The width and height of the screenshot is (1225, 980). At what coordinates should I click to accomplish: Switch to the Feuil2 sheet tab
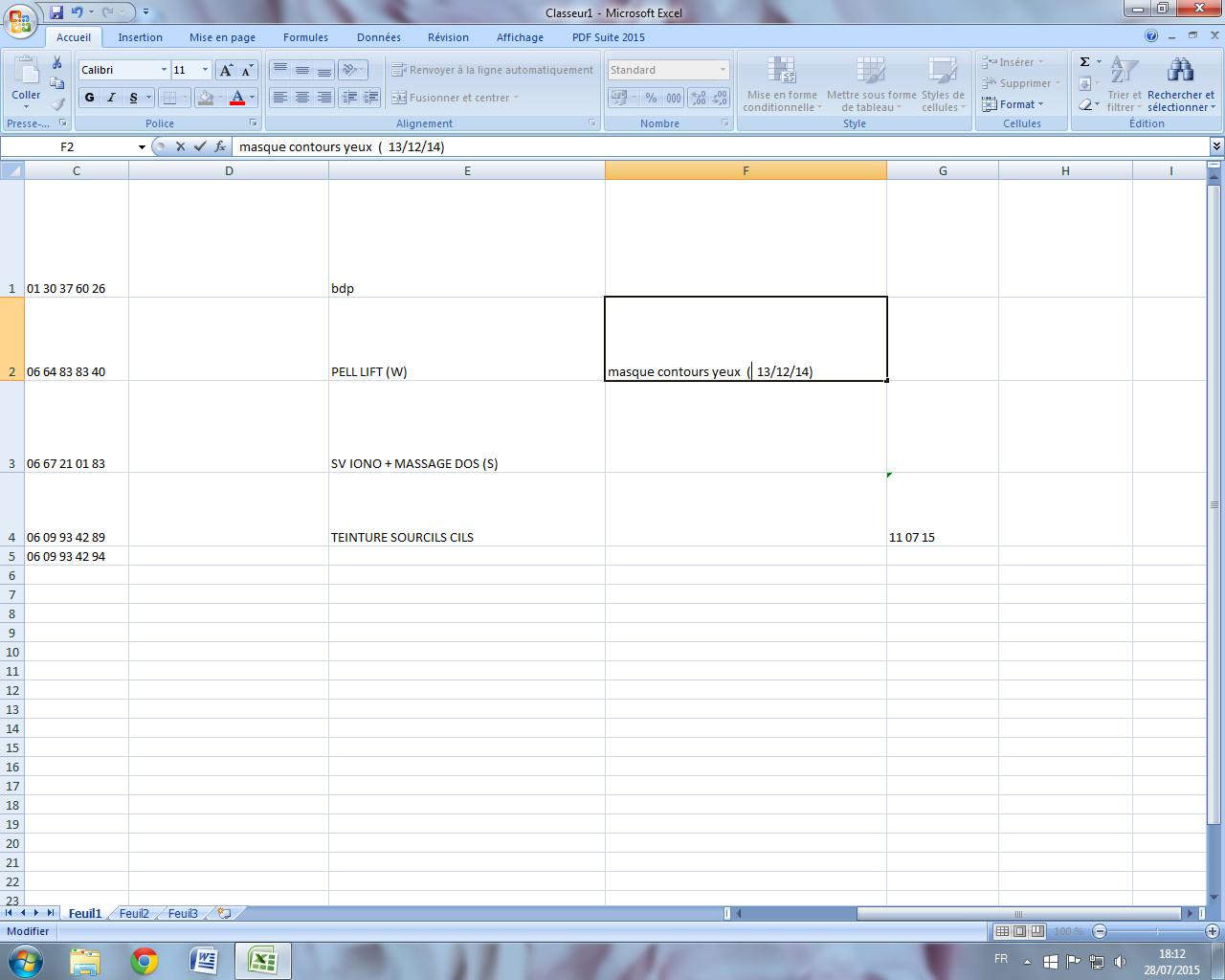(x=134, y=913)
